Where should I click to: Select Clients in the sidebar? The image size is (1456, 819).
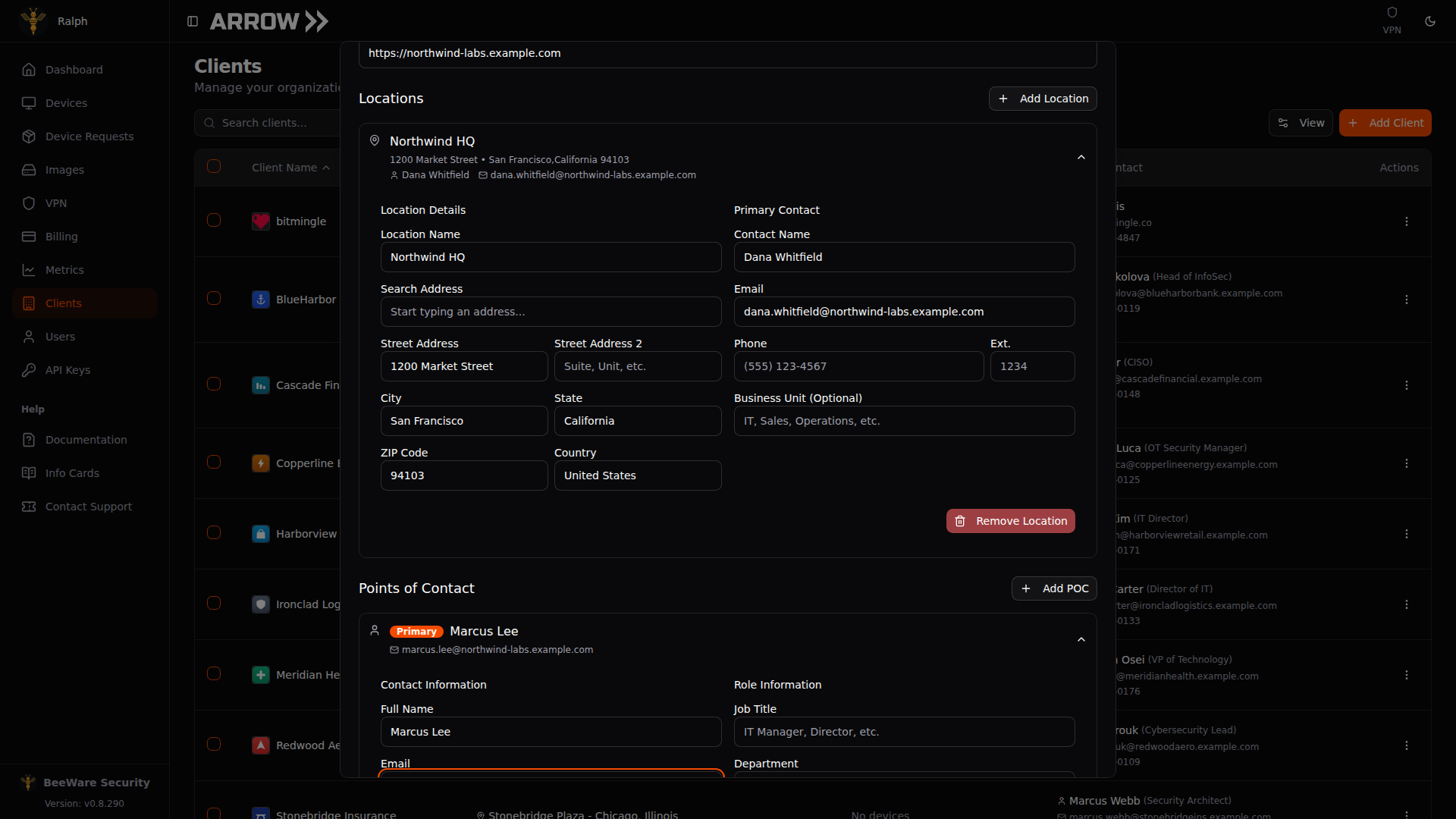pyautogui.click(x=84, y=303)
